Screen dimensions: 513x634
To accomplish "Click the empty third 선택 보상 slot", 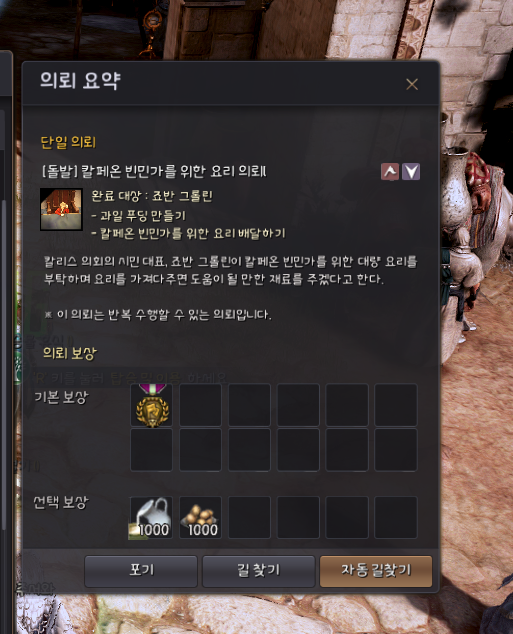I will coord(249,518).
